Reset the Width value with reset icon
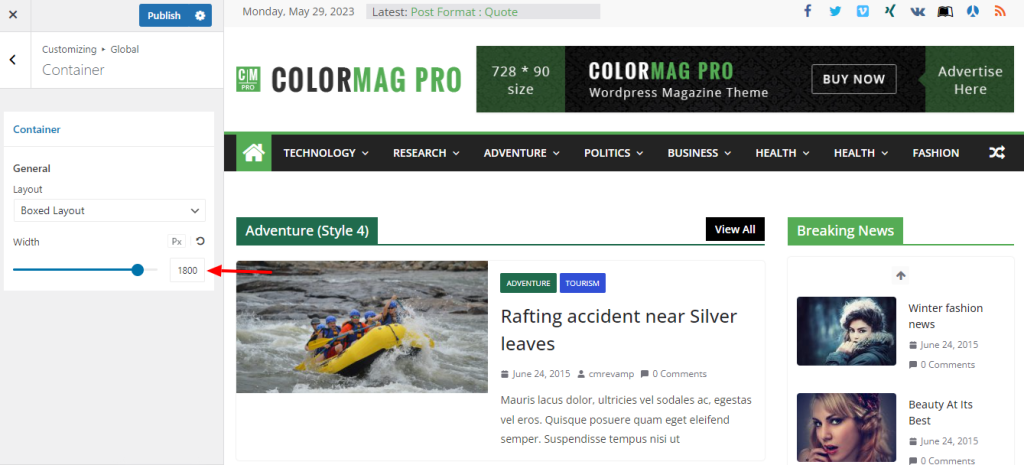This screenshot has width=1024, height=465. point(200,241)
